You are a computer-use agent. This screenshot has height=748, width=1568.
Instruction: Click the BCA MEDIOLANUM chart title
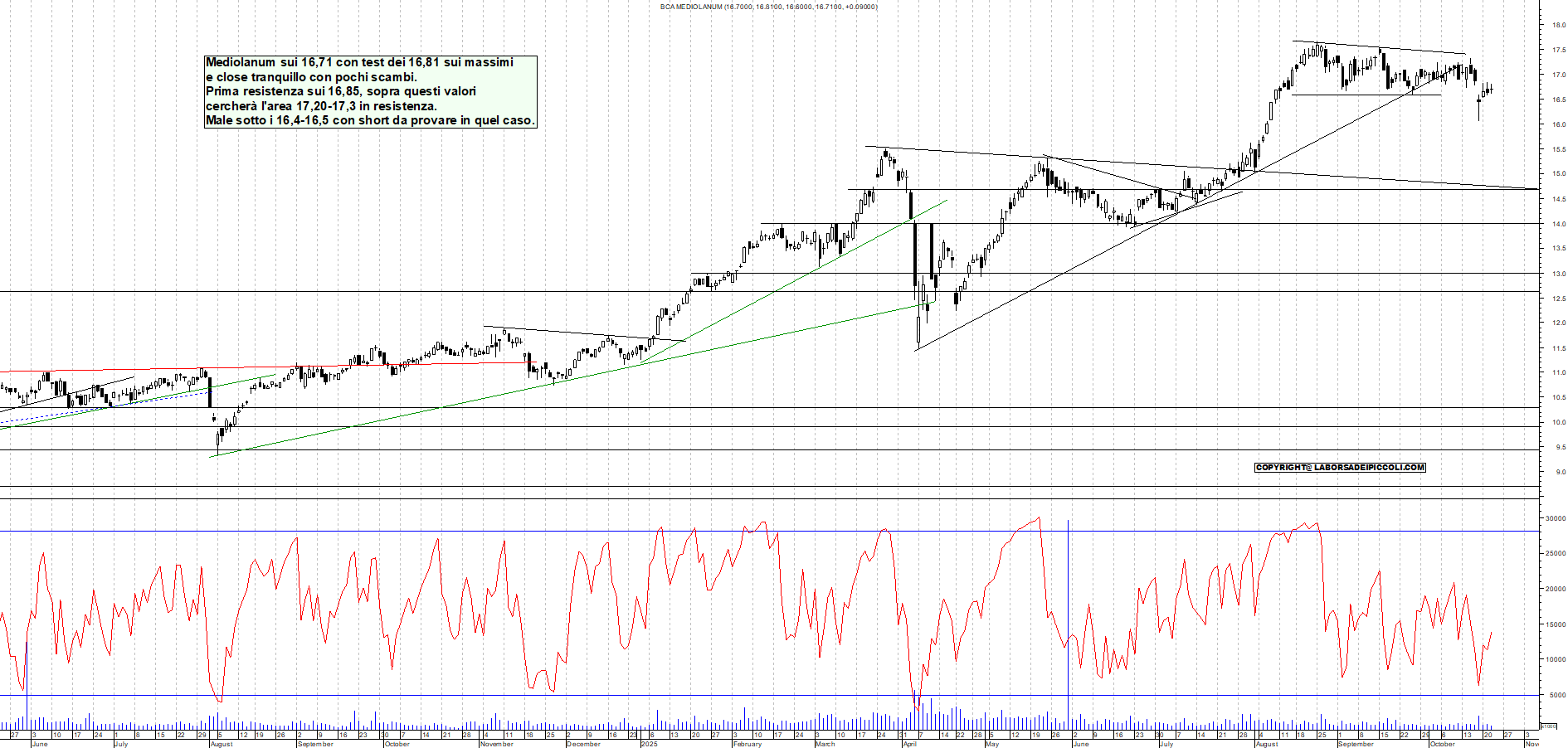click(x=768, y=7)
